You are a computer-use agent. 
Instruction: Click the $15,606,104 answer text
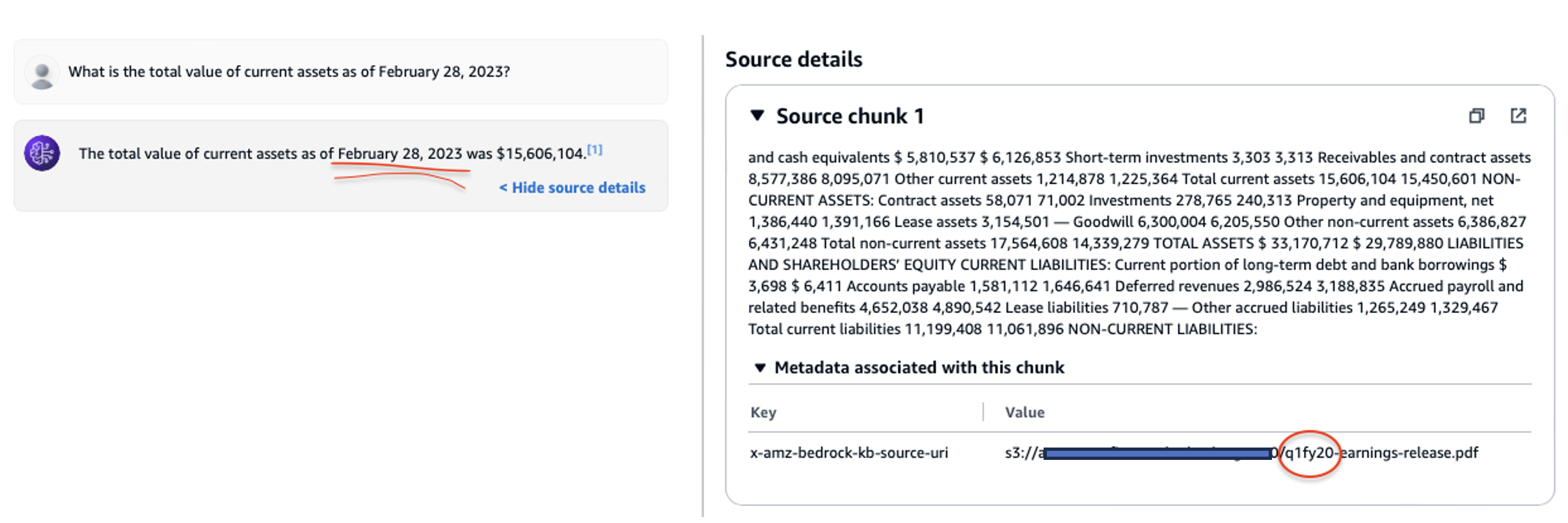pos(541,154)
